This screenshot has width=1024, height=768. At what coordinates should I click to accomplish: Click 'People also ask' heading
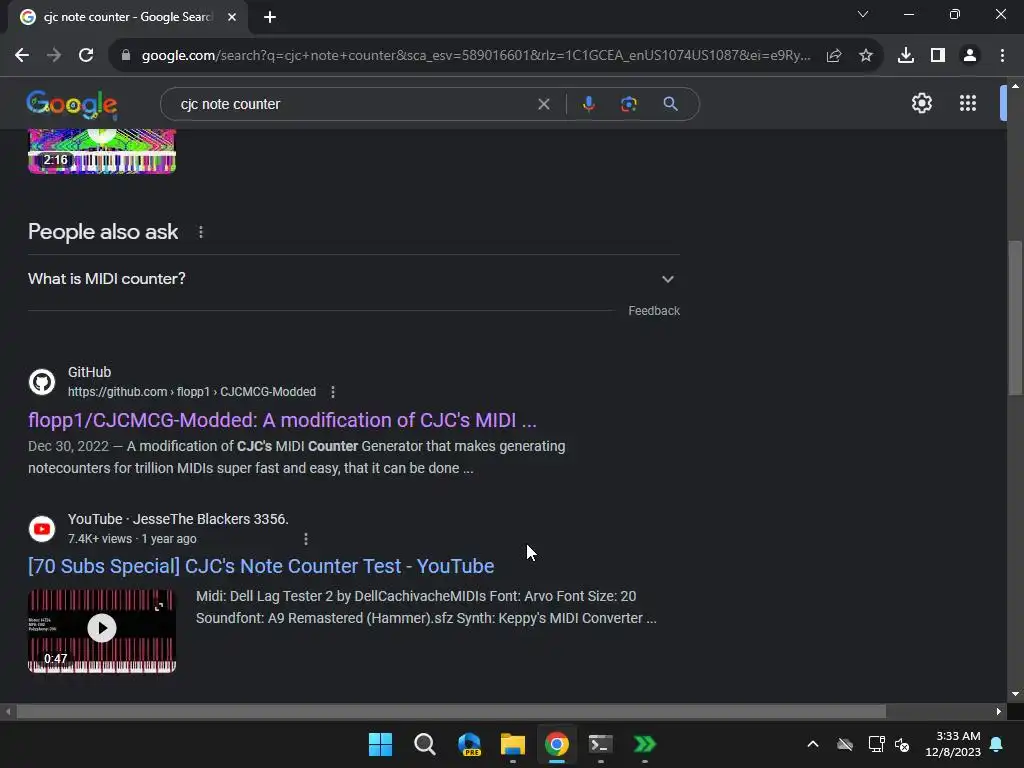tap(103, 232)
